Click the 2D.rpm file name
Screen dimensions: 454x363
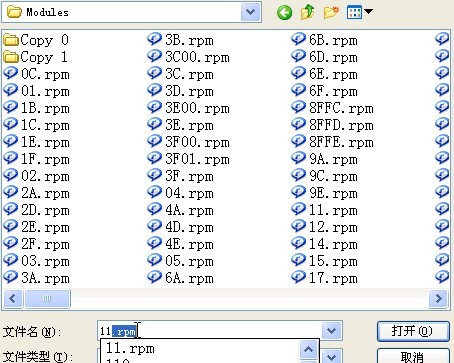(x=45, y=211)
